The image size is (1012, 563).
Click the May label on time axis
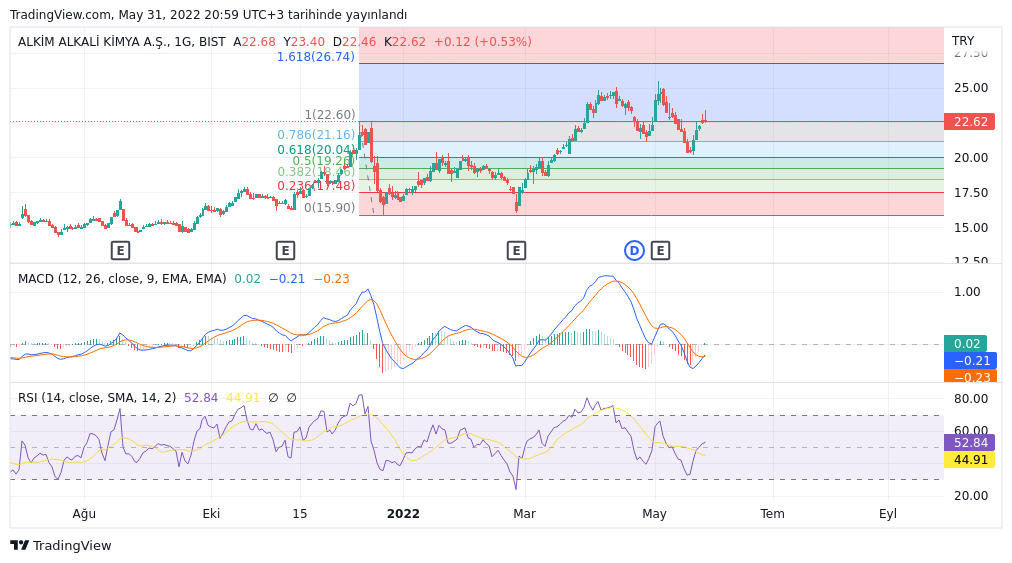coord(654,514)
